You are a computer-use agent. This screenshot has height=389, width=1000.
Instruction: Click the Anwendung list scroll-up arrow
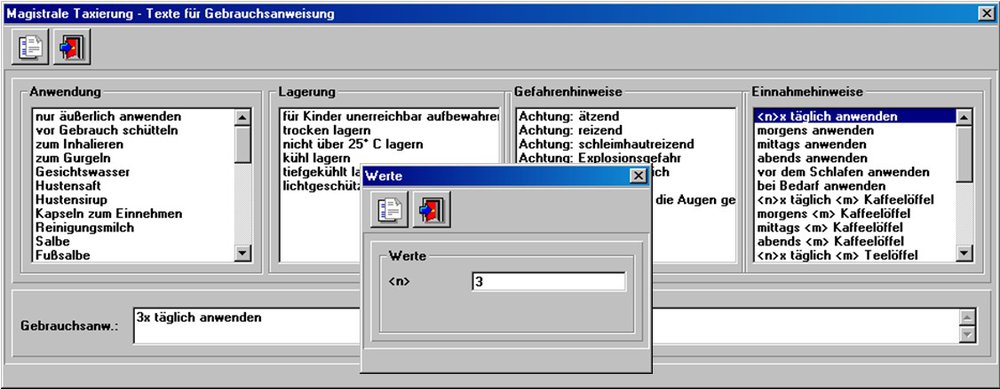[243, 117]
